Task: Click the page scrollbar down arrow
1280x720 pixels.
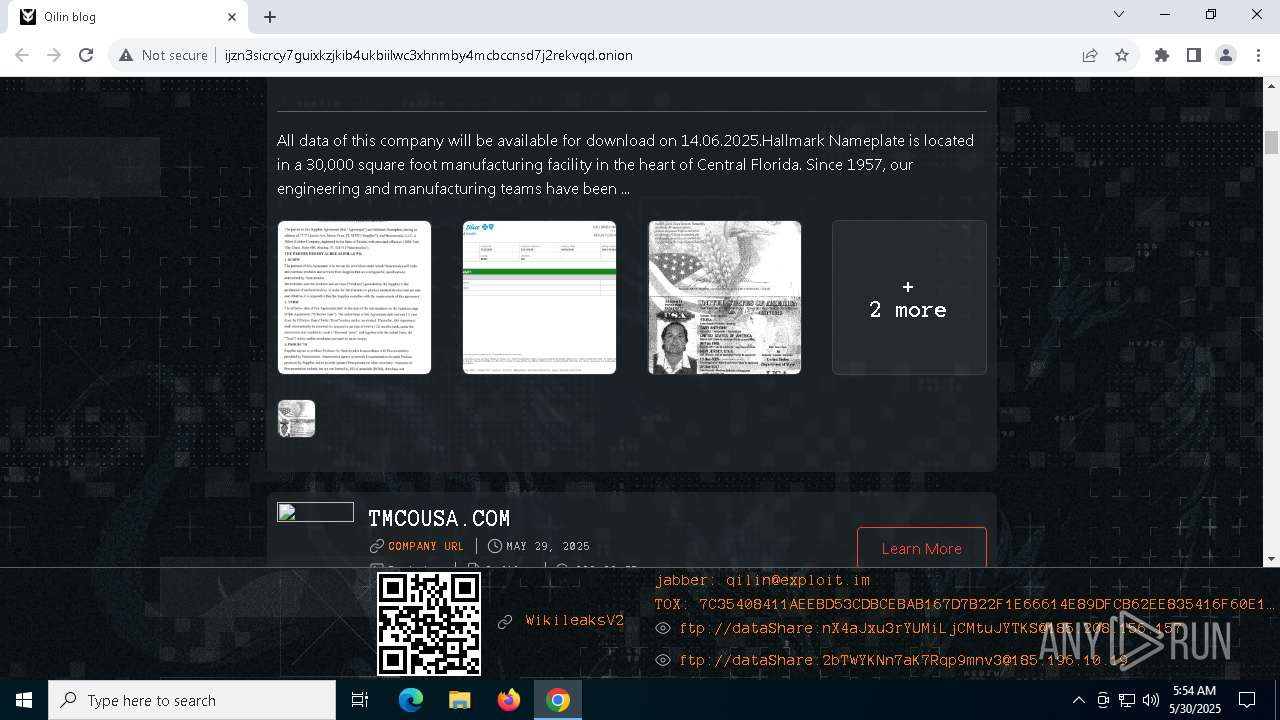Action: pos(1271,559)
